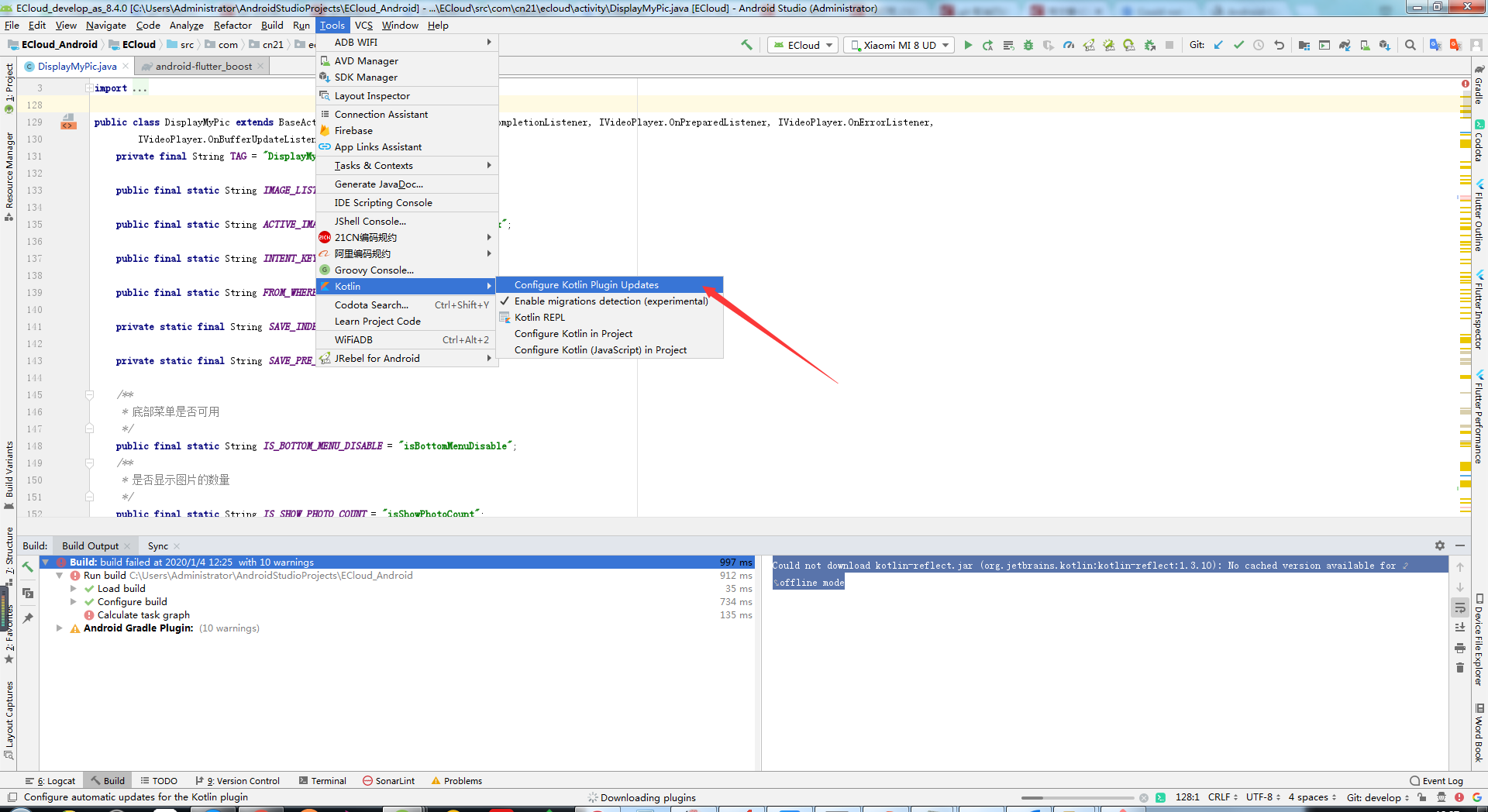1488x812 pixels.
Task: Open Kotlin REPL from the submenu
Action: pos(609,318)
